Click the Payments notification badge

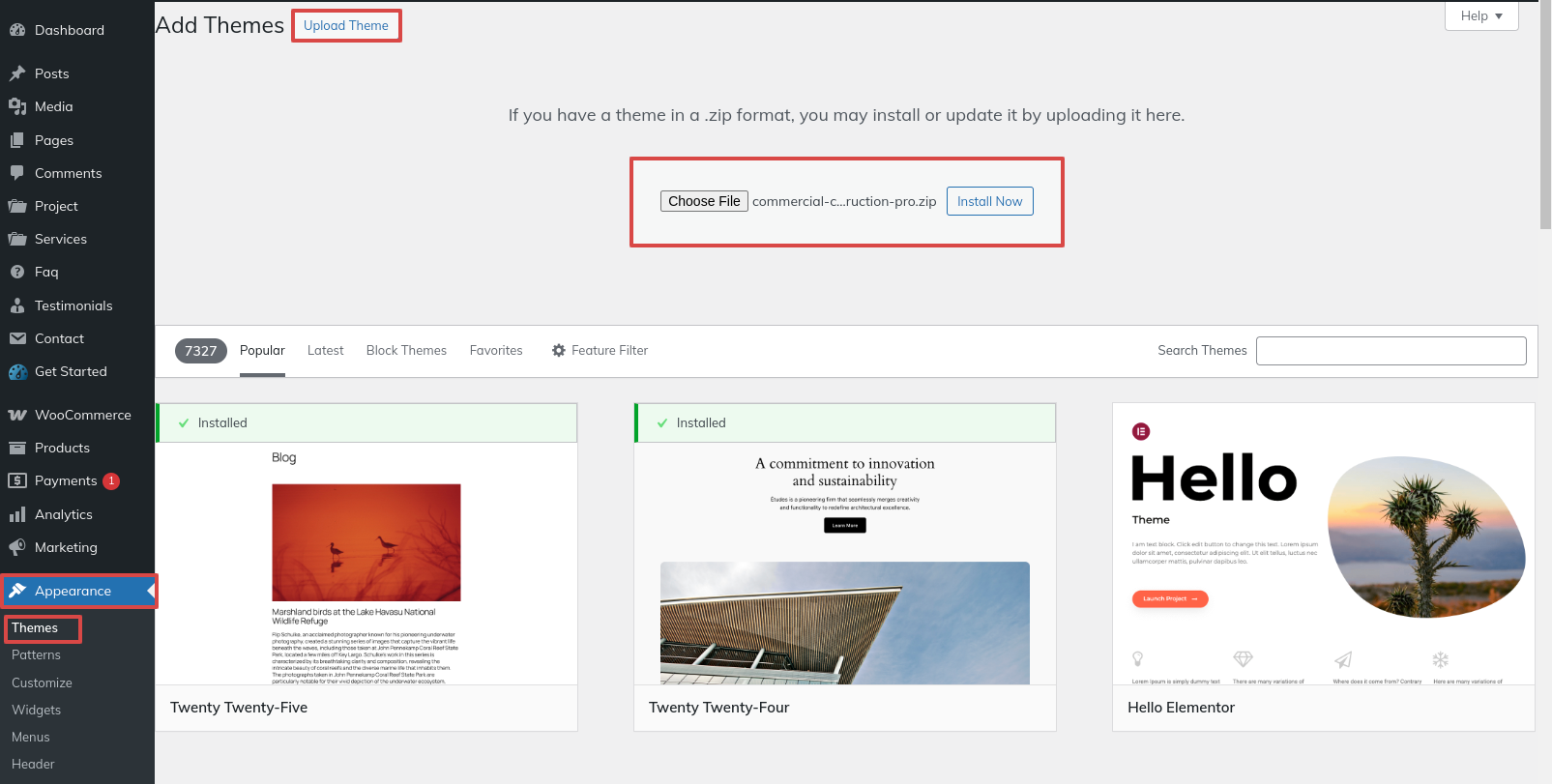click(111, 480)
